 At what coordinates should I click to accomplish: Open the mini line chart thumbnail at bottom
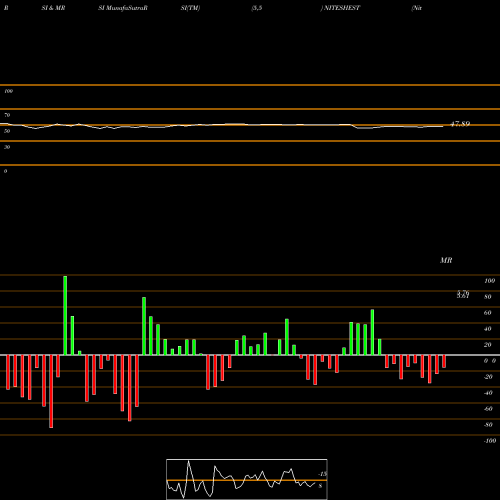pyautogui.click(x=247, y=479)
